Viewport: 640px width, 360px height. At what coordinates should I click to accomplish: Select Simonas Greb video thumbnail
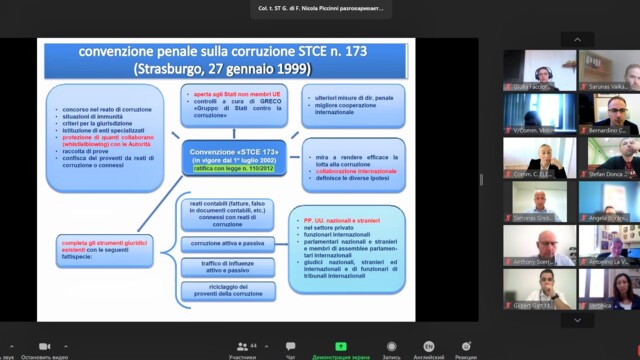(x=540, y=202)
